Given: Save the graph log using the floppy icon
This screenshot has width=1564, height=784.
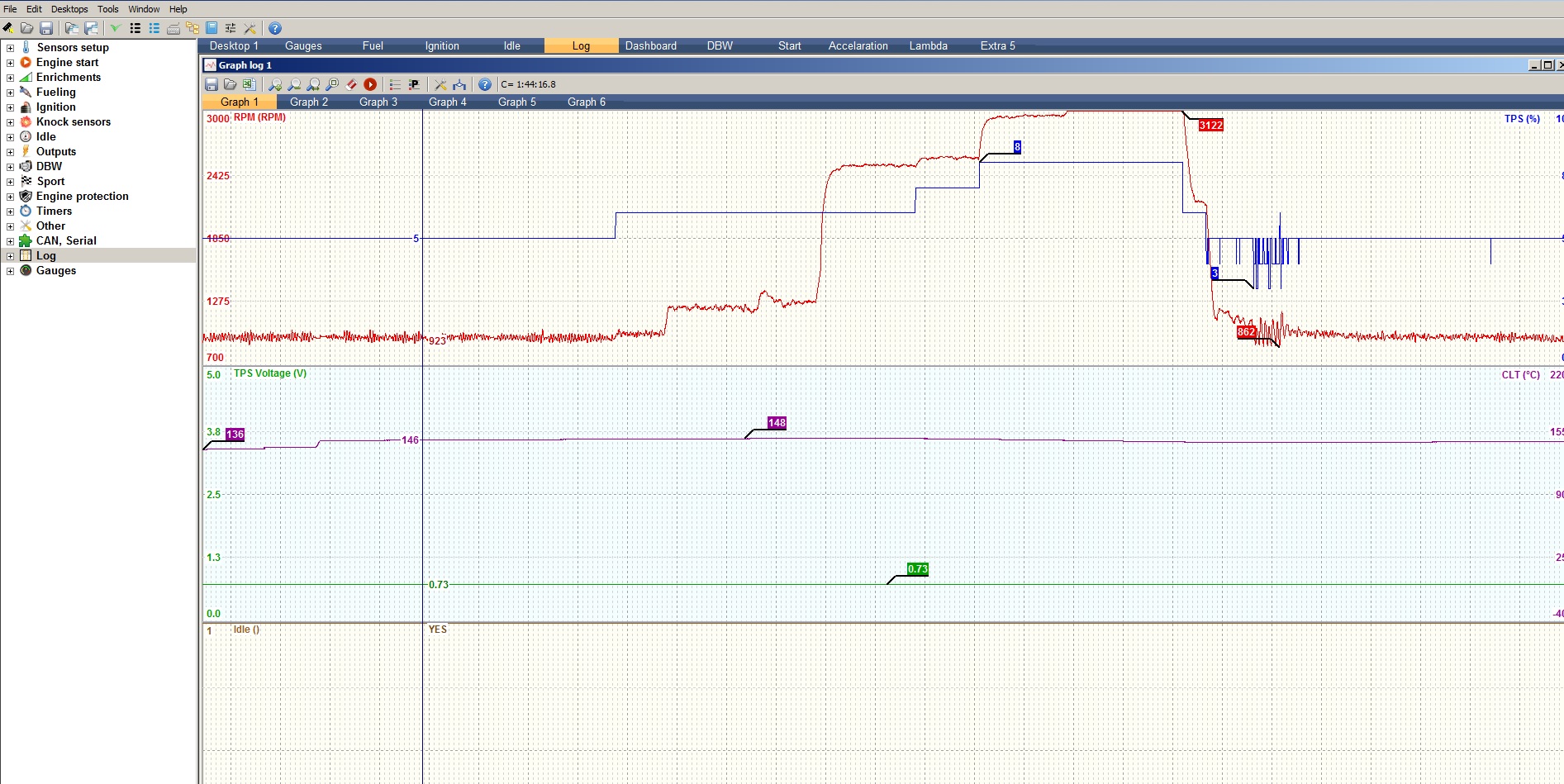Looking at the screenshot, I should [212, 84].
